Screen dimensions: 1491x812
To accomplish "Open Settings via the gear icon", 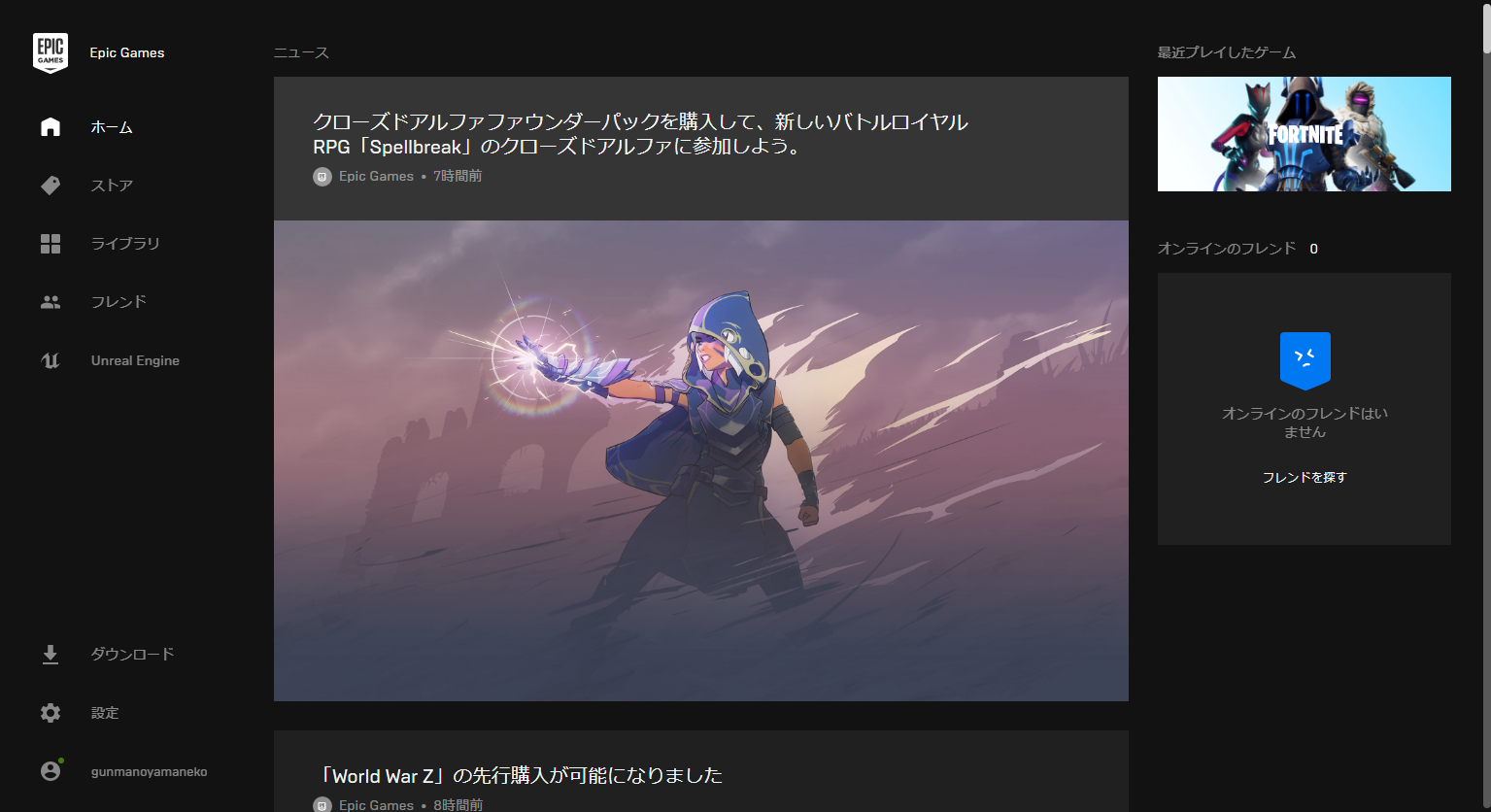I will 51,713.
